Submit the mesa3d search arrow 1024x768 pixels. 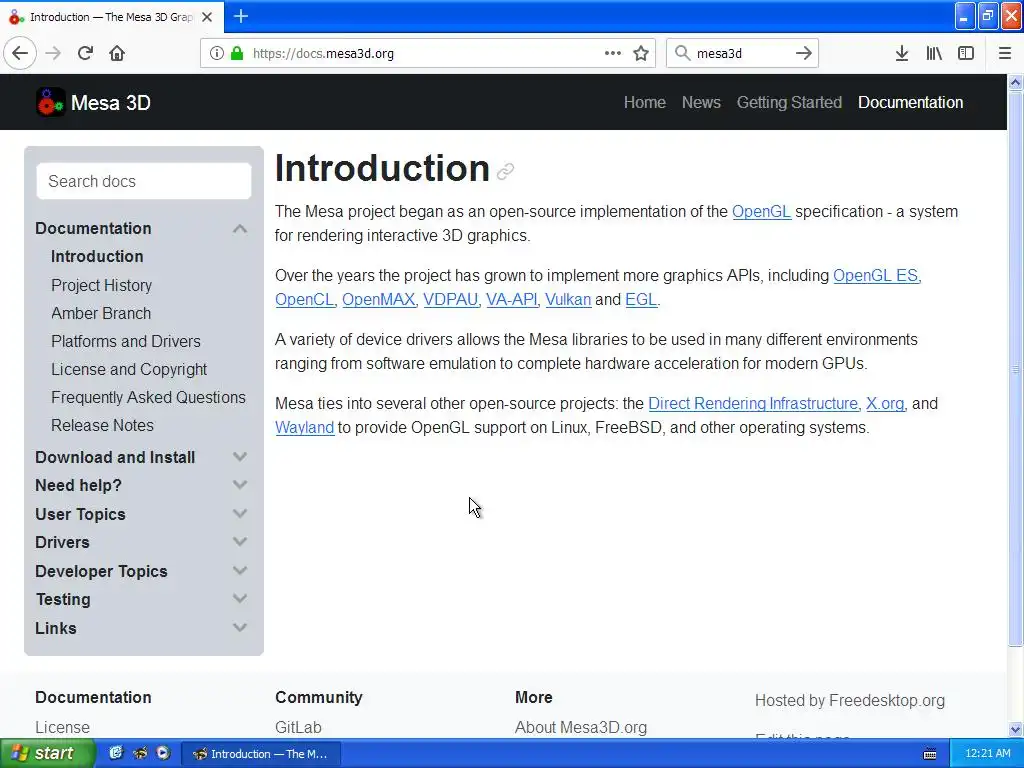pos(804,54)
